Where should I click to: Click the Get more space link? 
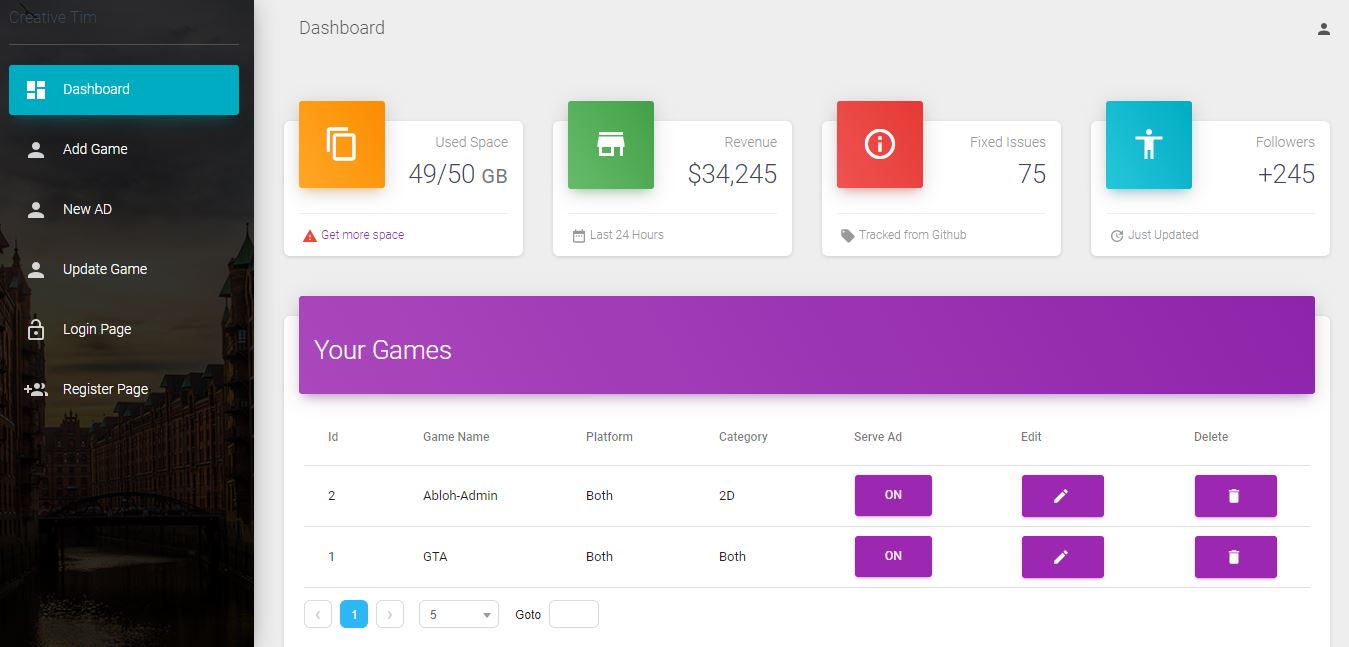(x=362, y=235)
